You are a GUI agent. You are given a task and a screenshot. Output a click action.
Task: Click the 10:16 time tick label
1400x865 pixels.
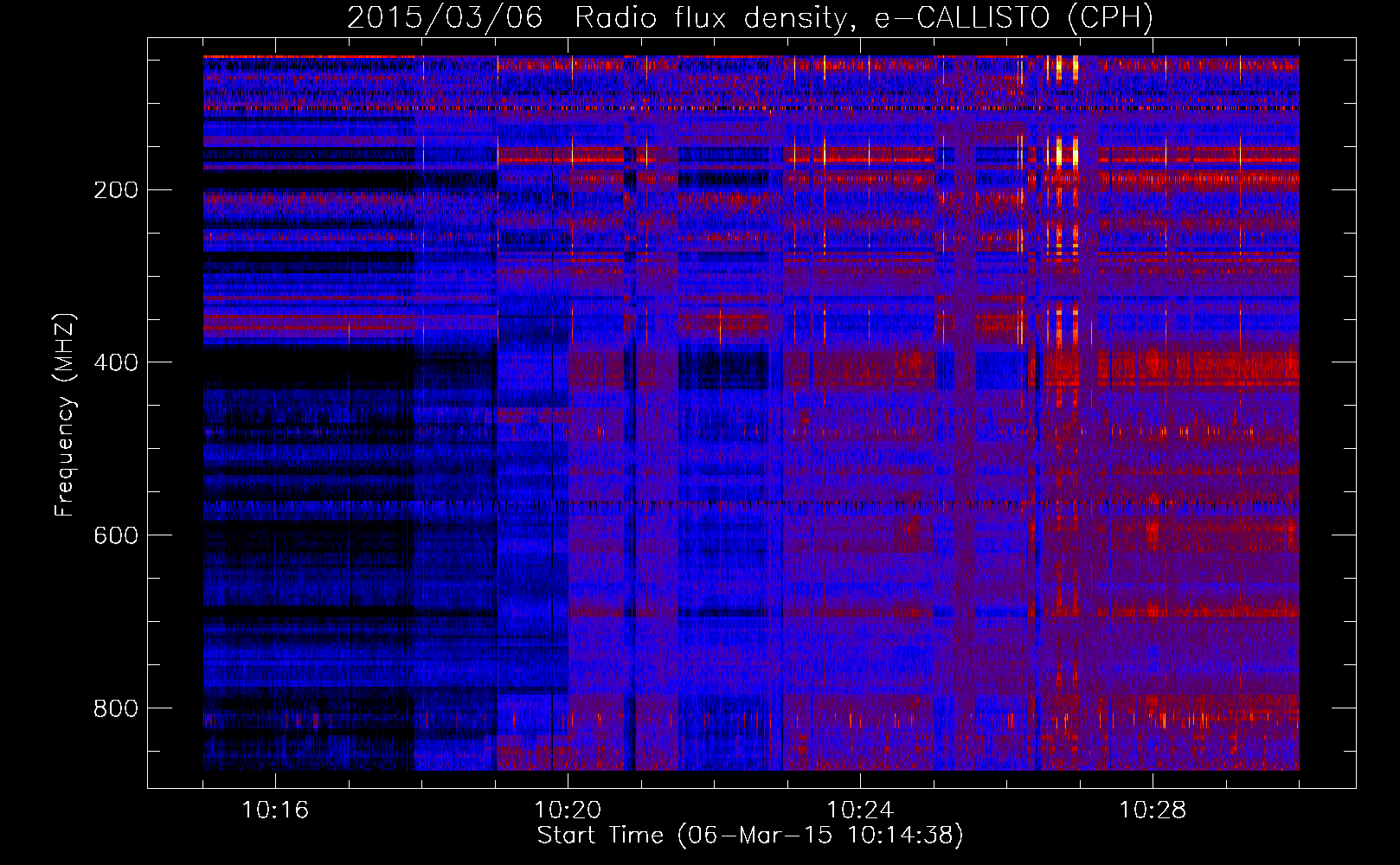click(x=275, y=811)
